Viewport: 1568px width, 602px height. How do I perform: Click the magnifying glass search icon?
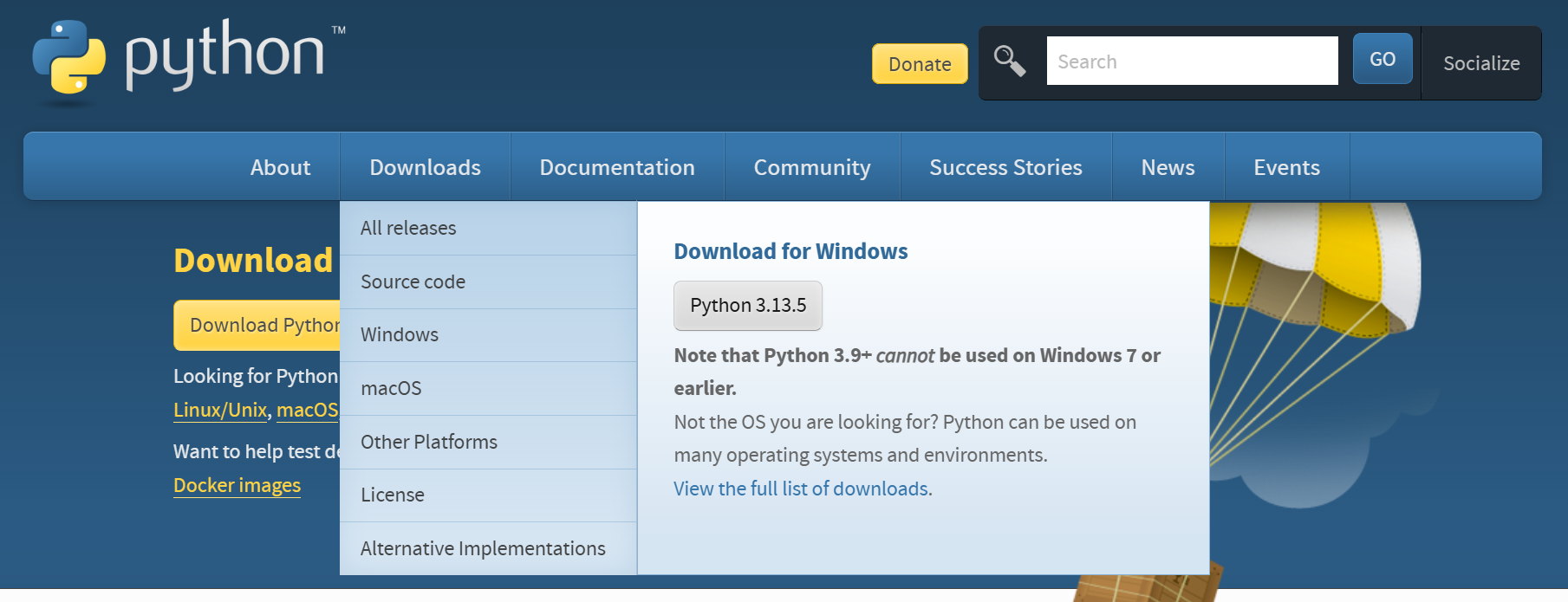pyautogui.click(x=1010, y=61)
